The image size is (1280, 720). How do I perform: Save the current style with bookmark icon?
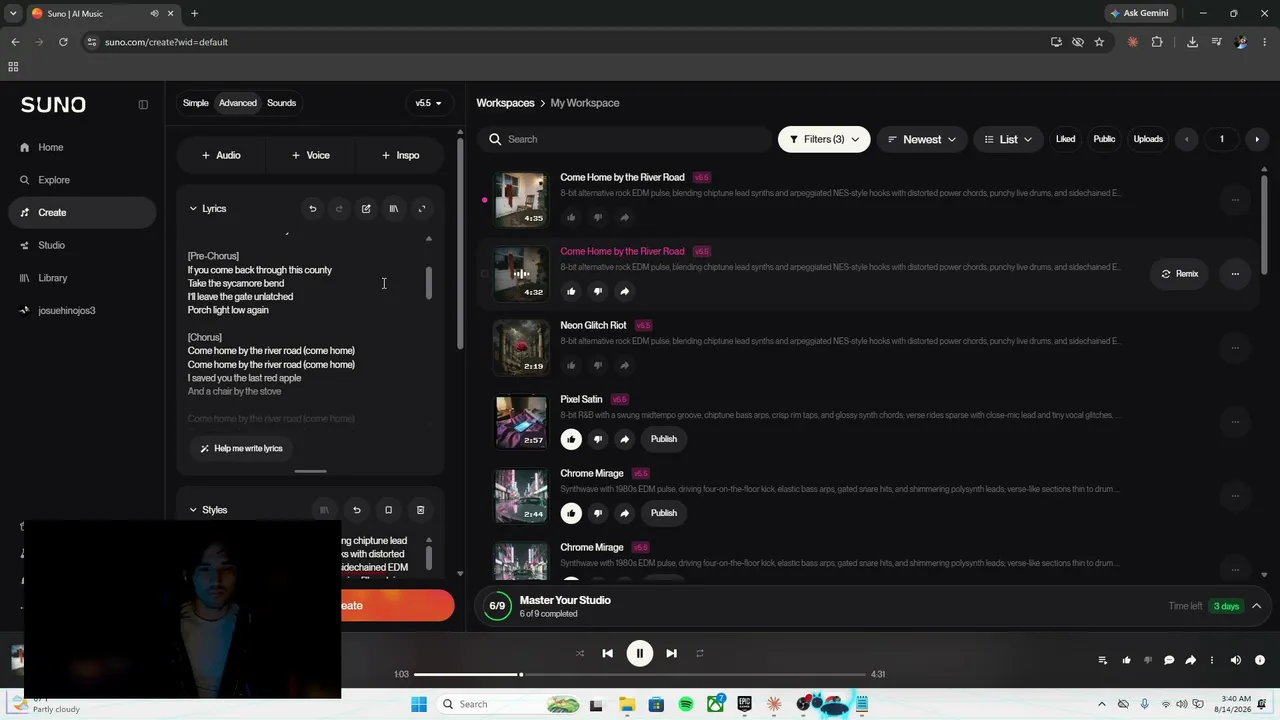click(389, 510)
